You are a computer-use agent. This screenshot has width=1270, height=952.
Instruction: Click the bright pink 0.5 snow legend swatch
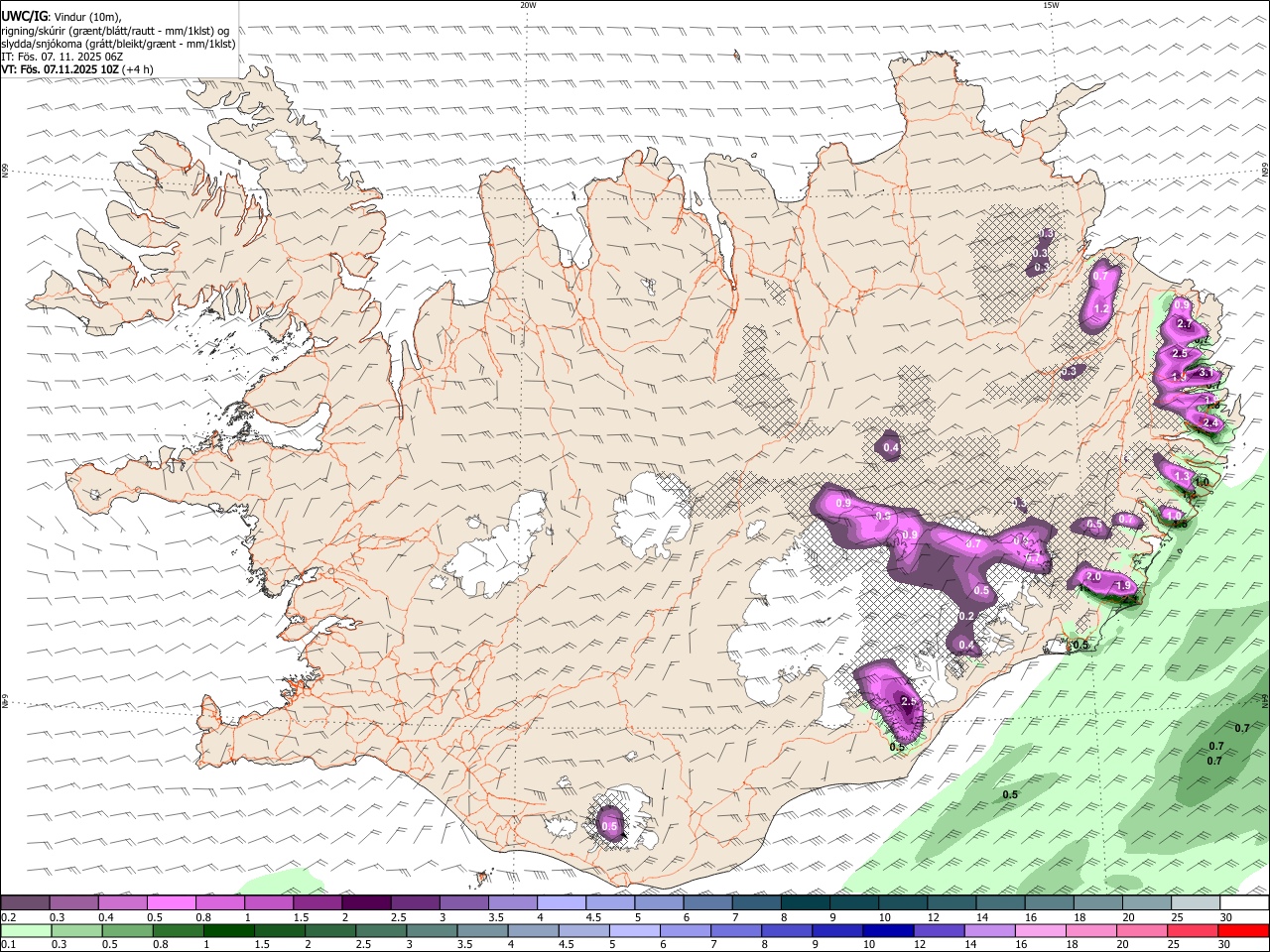(171, 903)
